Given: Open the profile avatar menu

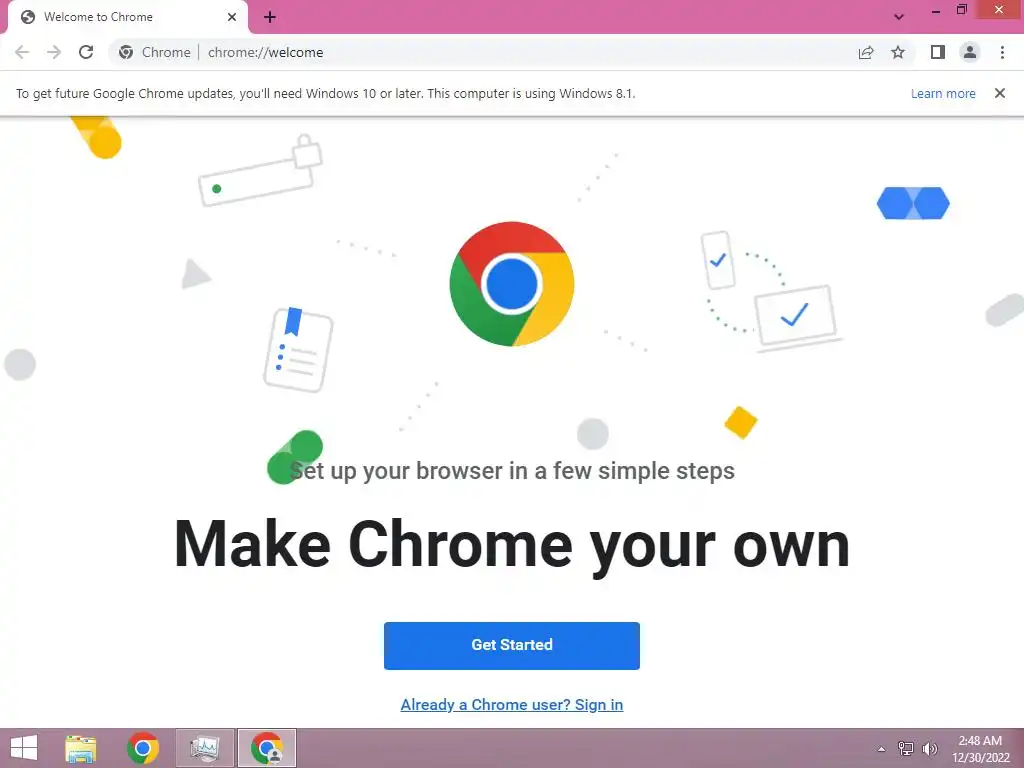Looking at the screenshot, I should tap(970, 52).
